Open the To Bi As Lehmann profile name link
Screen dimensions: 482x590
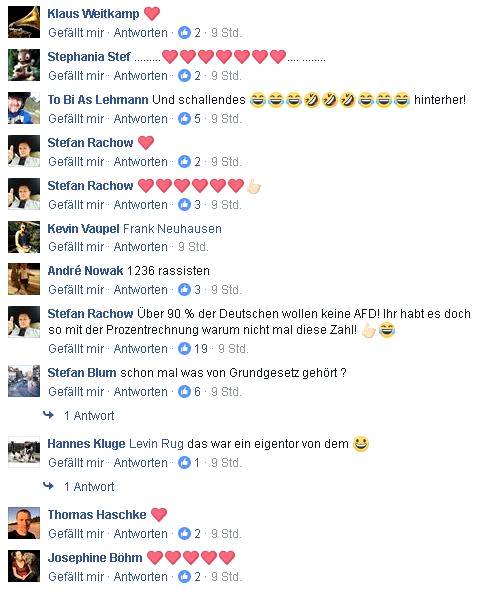(x=98, y=100)
